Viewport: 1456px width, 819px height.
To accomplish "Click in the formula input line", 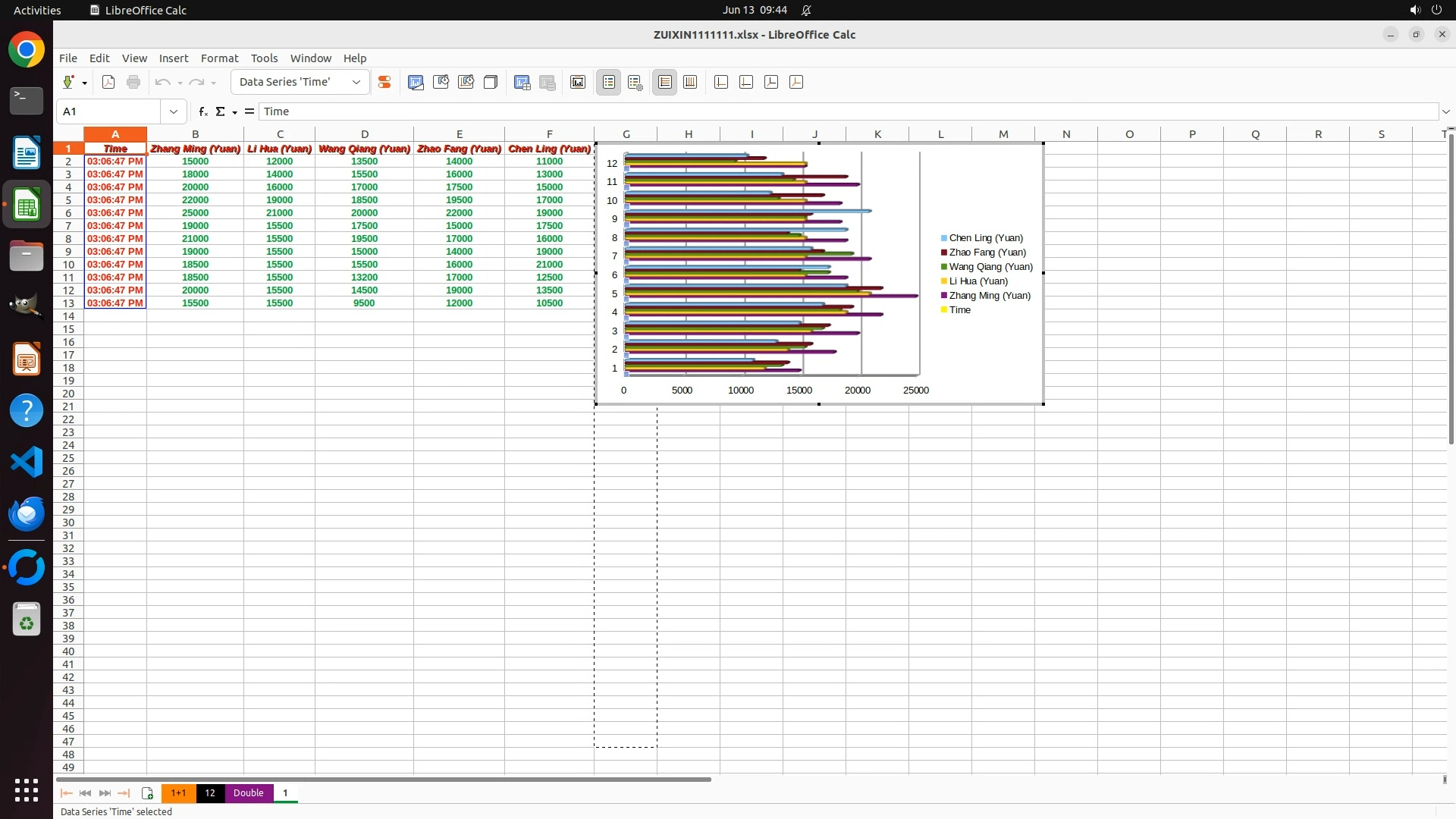I will [x=834, y=111].
